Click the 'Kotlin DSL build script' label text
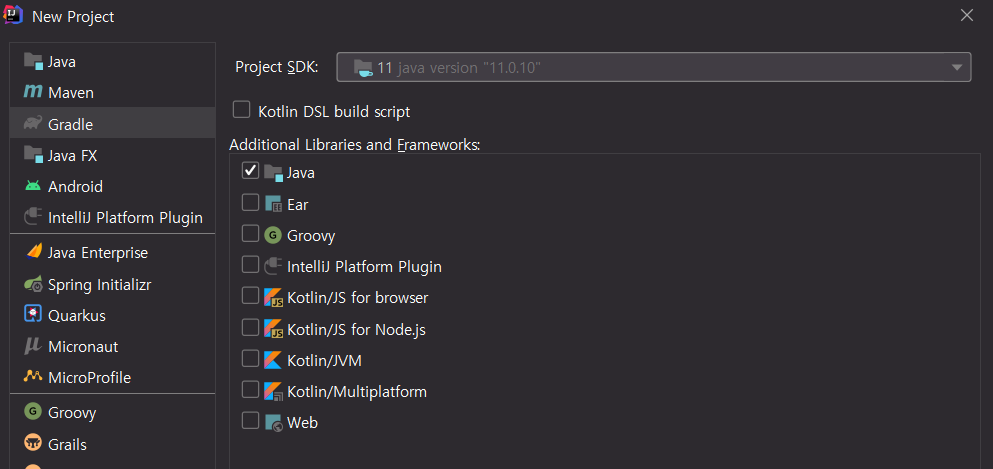The height and width of the screenshot is (469, 993). click(334, 112)
